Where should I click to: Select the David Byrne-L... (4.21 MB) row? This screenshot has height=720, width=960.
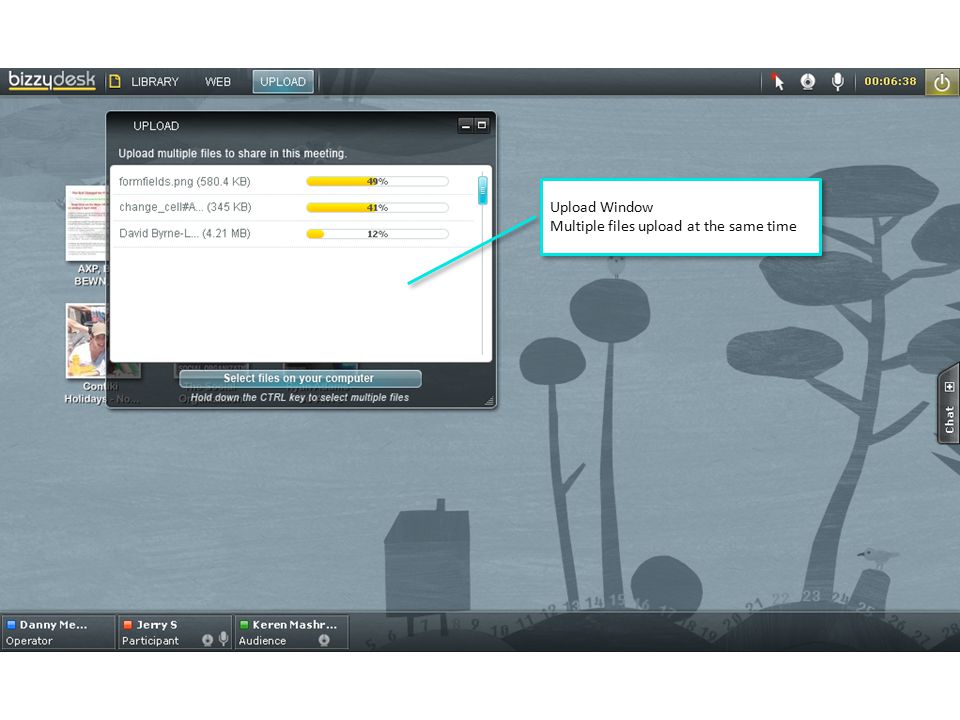[x=293, y=234]
